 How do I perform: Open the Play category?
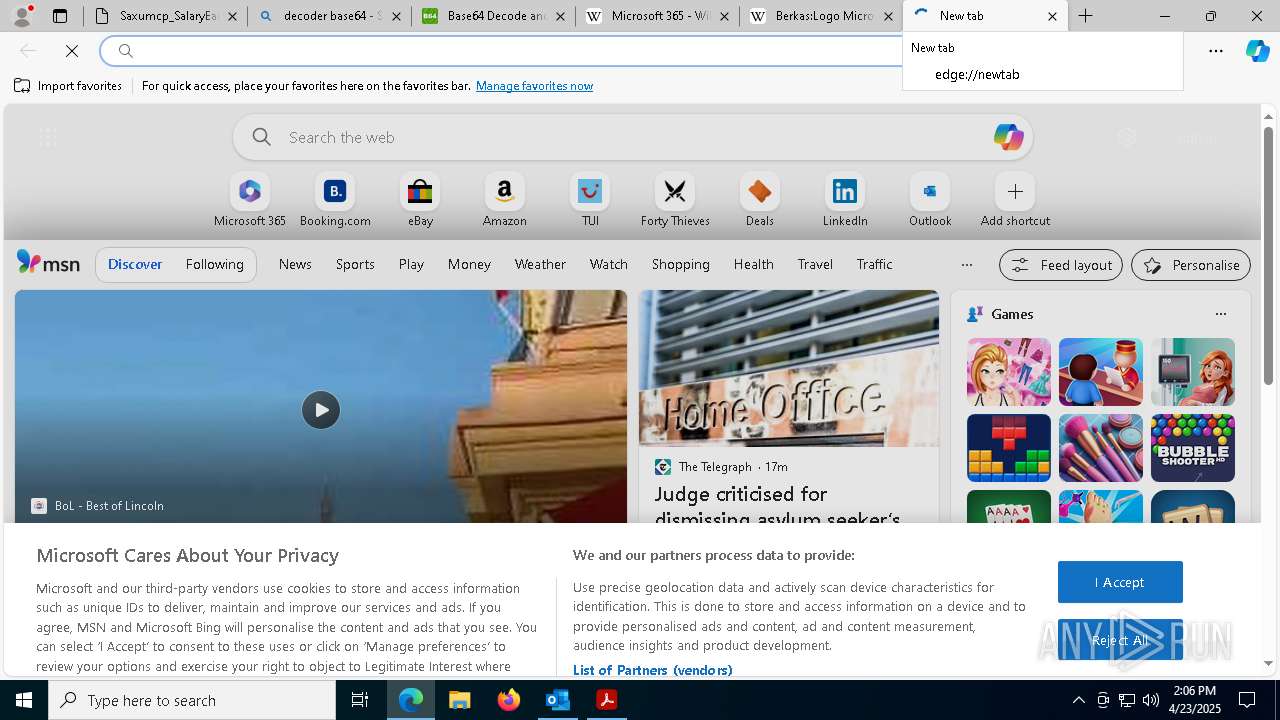click(411, 264)
